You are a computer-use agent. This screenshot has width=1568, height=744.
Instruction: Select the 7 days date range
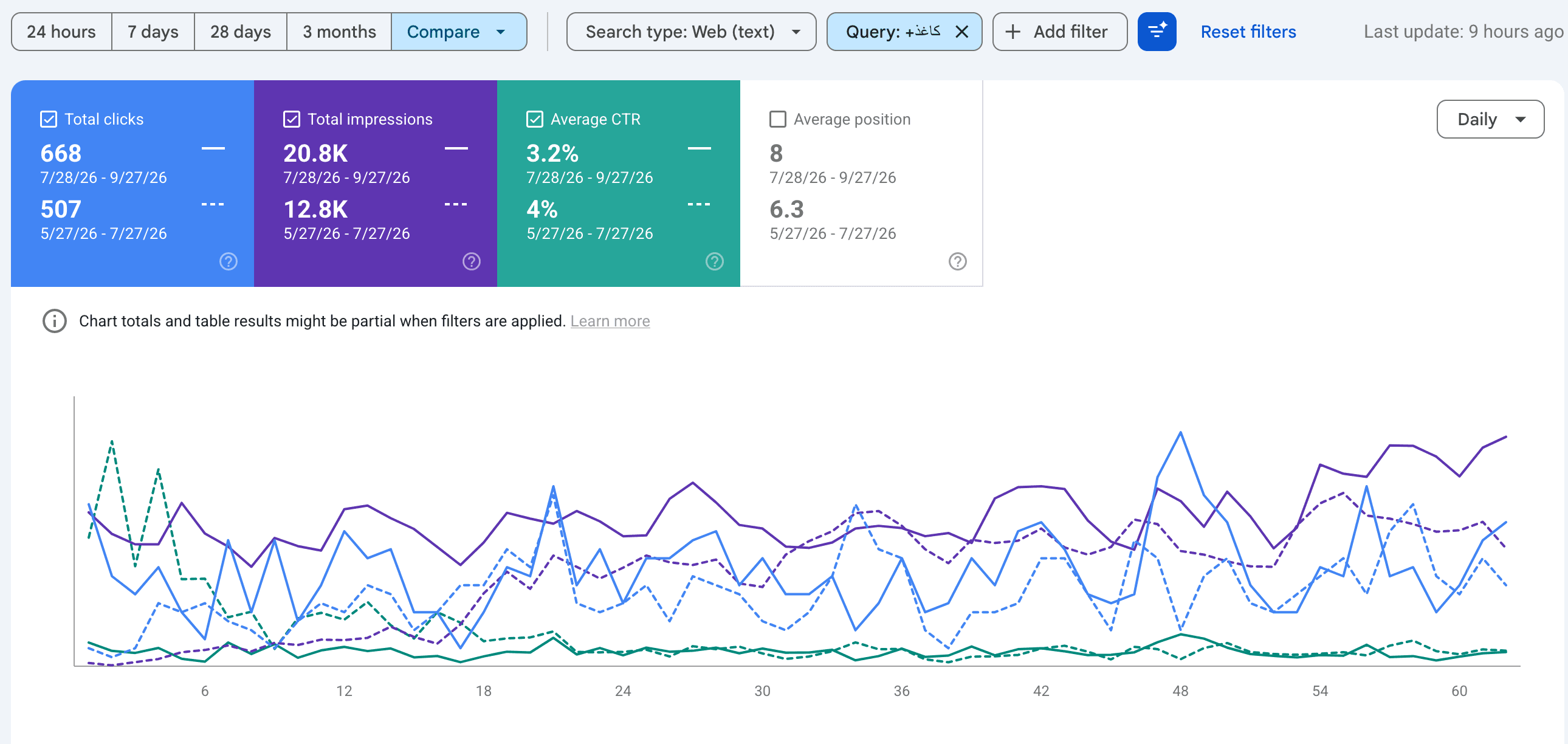[153, 32]
